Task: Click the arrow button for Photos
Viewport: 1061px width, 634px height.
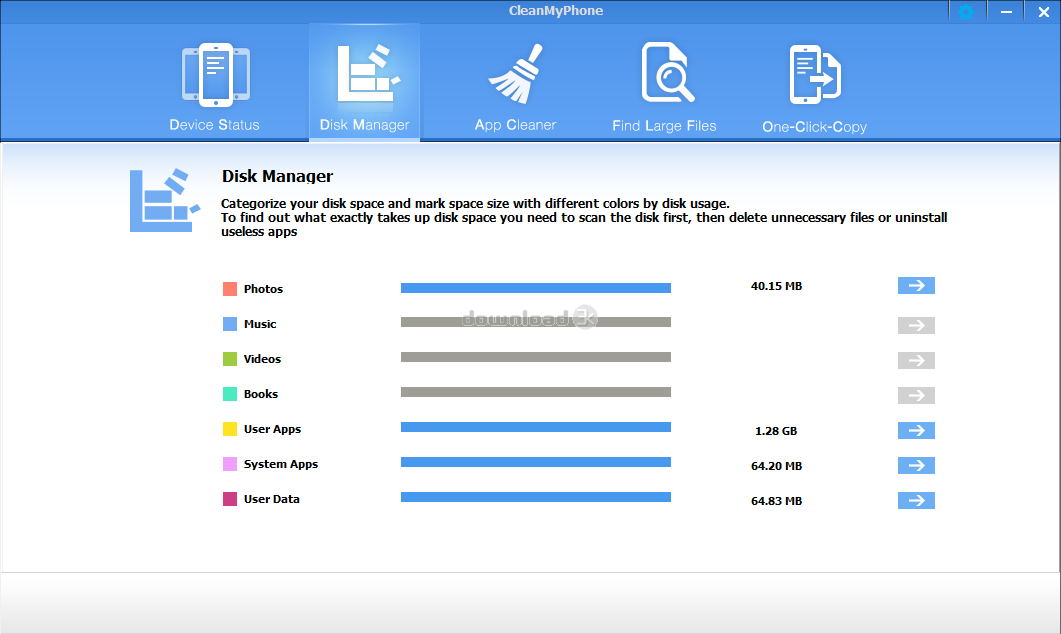Action: coord(916,286)
